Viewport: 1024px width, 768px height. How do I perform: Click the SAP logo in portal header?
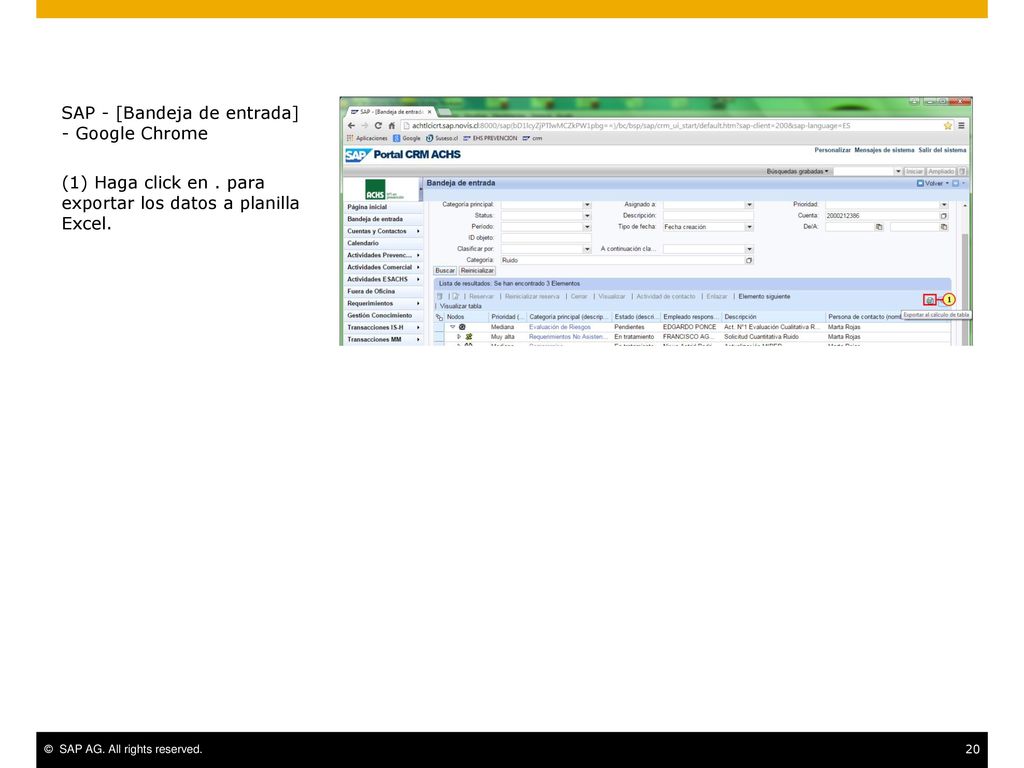pos(358,155)
